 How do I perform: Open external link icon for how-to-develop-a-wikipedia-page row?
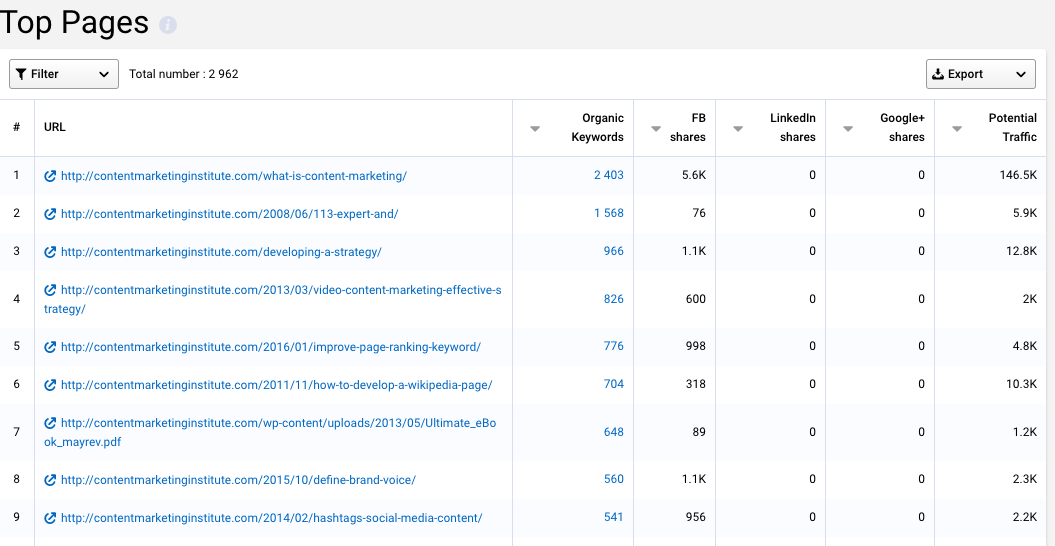coord(50,385)
